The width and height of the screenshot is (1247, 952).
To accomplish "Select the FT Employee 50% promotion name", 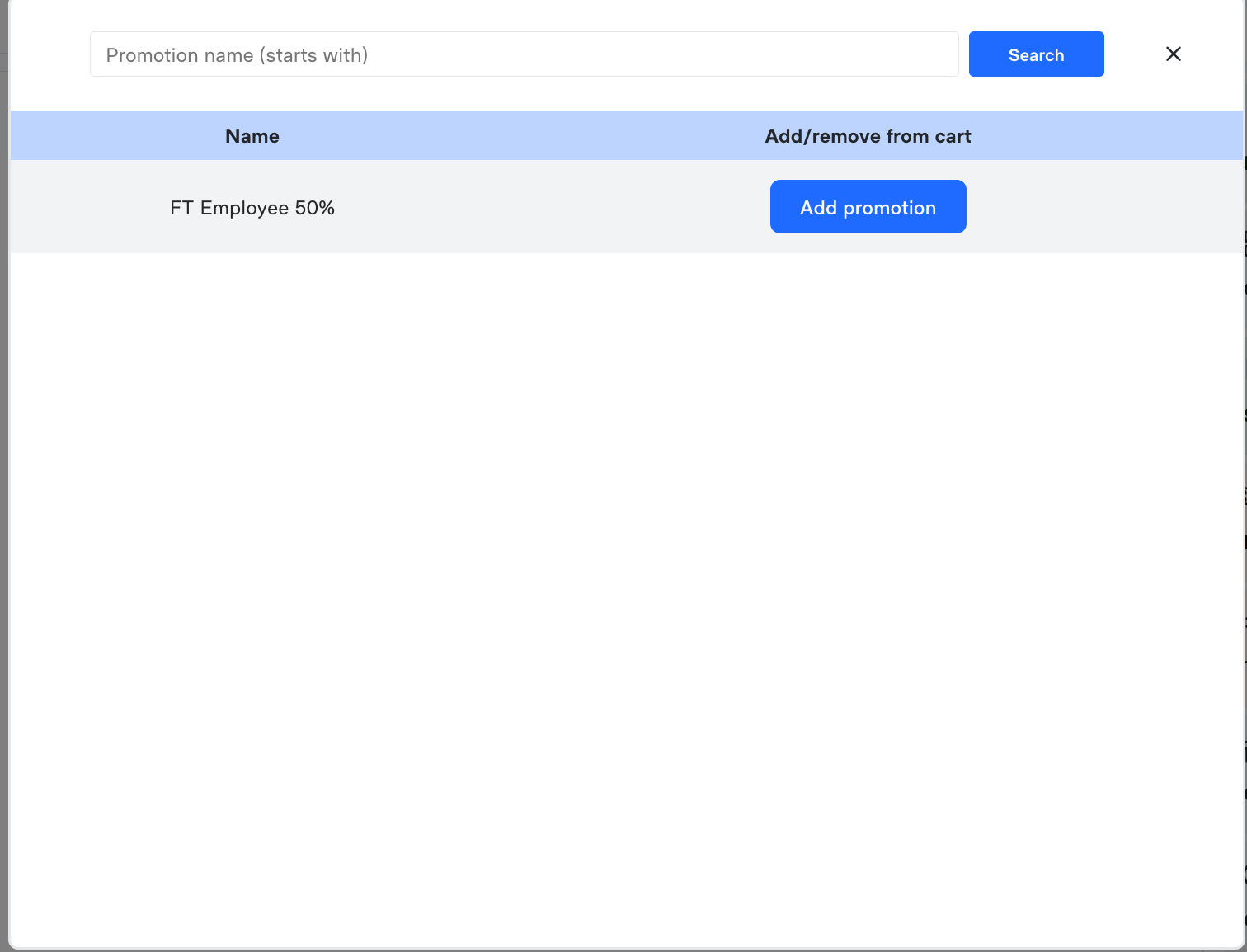I will tap(252, 208).
